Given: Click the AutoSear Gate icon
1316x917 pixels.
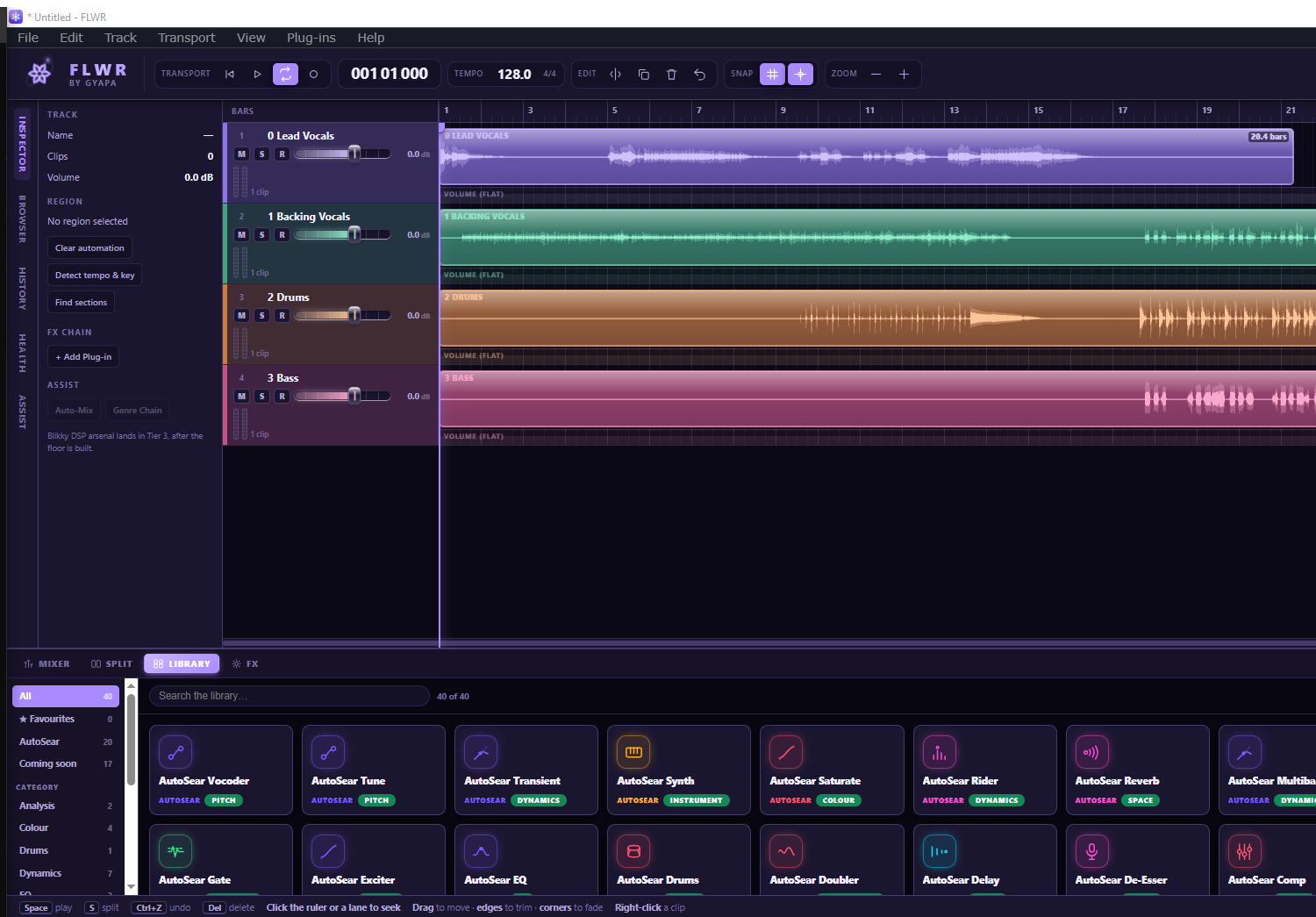Looking at the screenshot, I should (x=175, y=851).
